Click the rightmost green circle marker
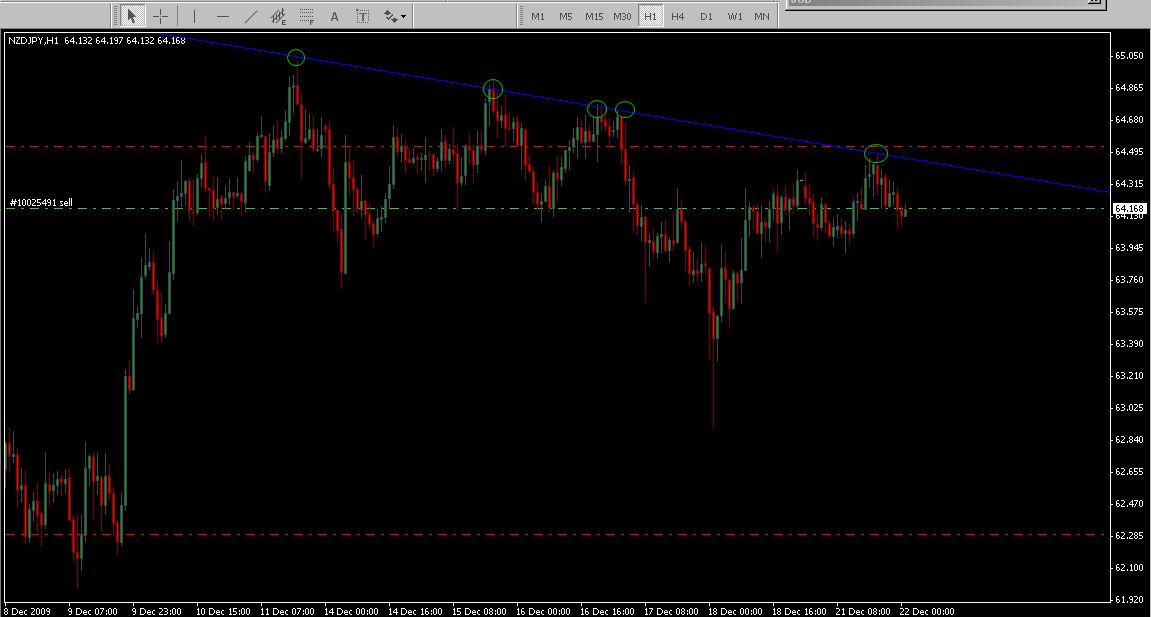The width and height of the screenshot is (1151, 617). (x=875, y=153)
